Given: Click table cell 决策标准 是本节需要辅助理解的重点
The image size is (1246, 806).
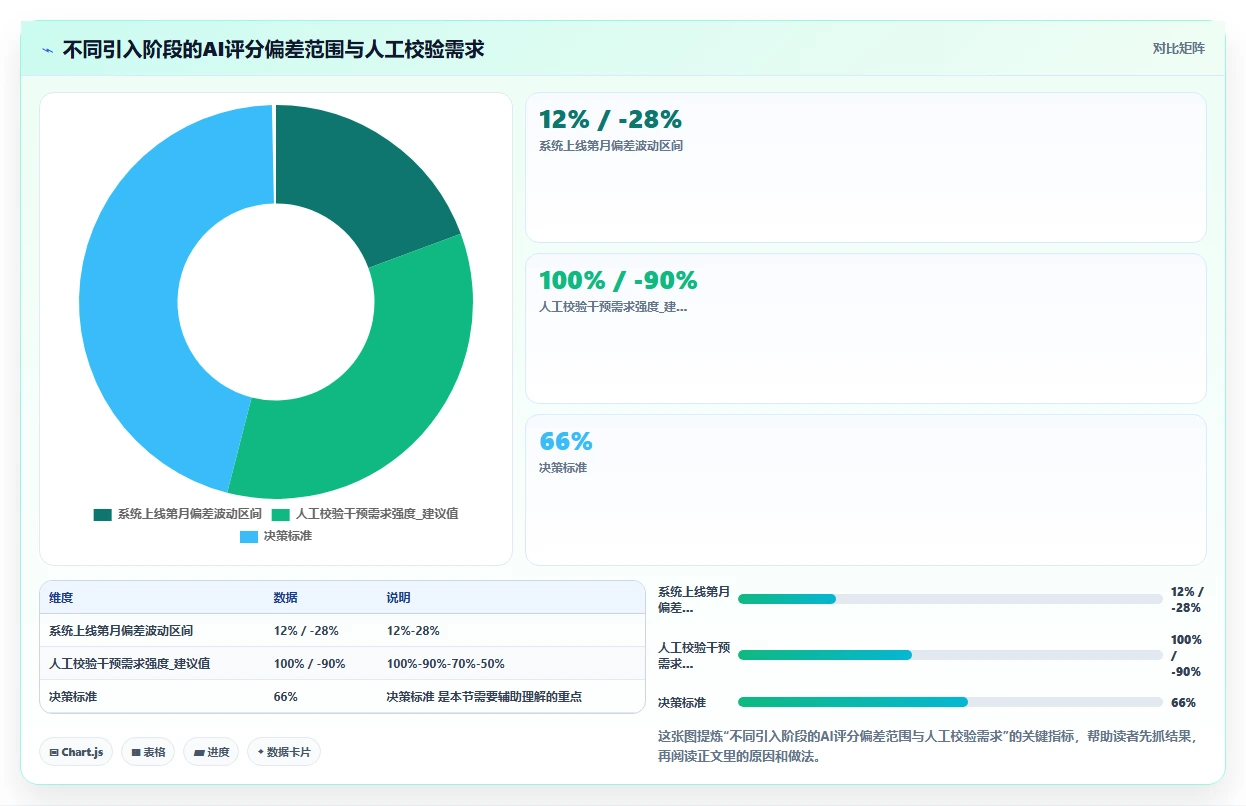Looking at the screenshot, I should tap(484, 697).
